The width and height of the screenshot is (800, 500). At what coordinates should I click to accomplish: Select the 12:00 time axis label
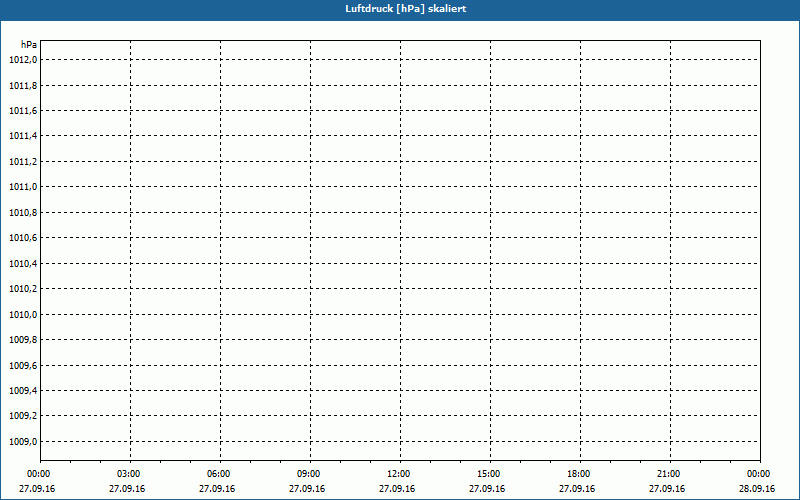click(x=399, y=474)
